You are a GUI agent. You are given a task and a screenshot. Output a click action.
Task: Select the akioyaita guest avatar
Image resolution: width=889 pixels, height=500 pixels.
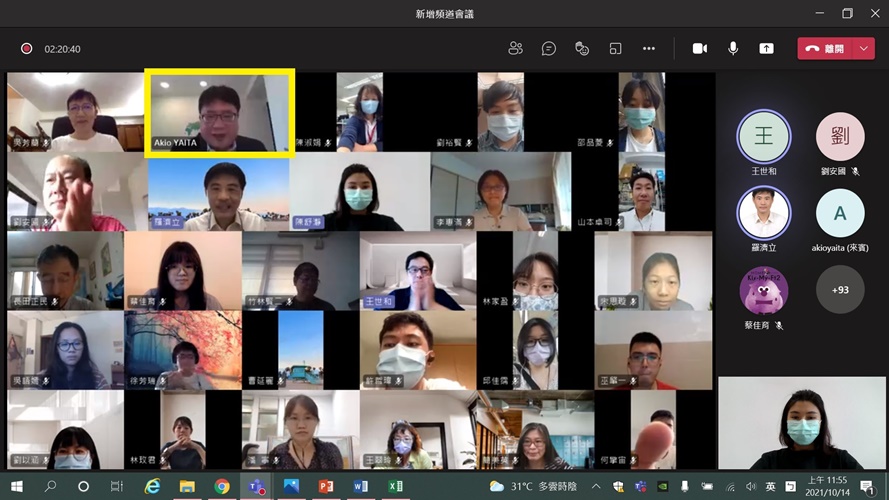(840, 213)
